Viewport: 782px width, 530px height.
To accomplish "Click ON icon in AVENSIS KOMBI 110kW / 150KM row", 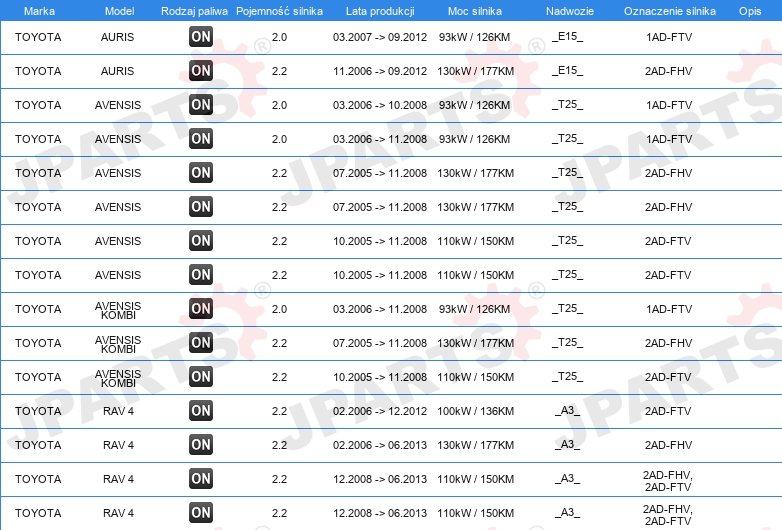I will coord(201,376).
